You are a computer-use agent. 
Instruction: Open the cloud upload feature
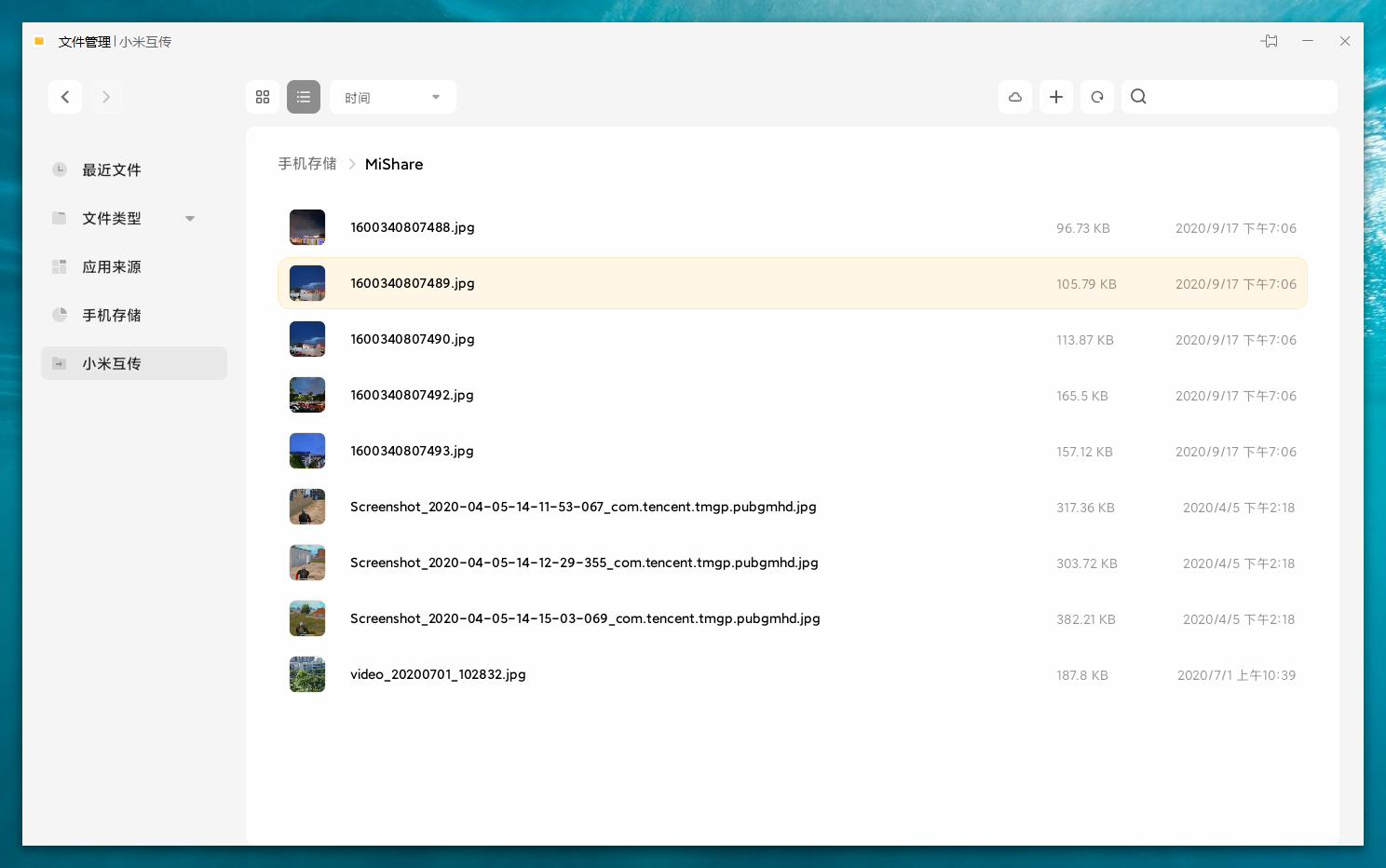point(1015,97)
